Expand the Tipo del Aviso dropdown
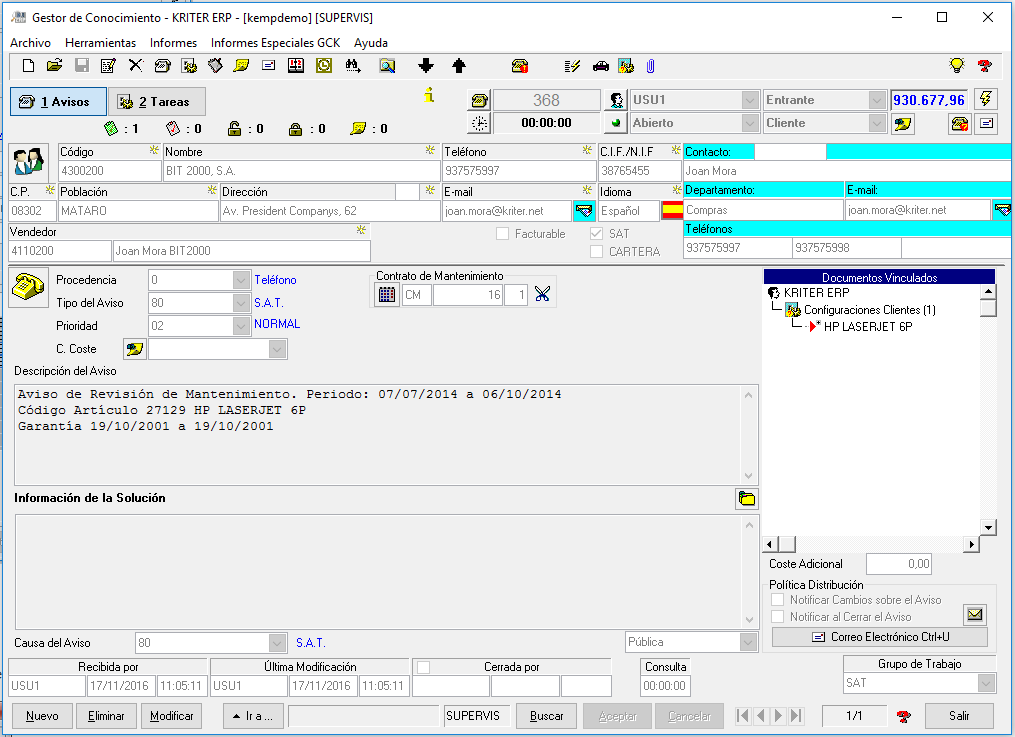Screen dimensions: 1015x737 pos(241,303)
